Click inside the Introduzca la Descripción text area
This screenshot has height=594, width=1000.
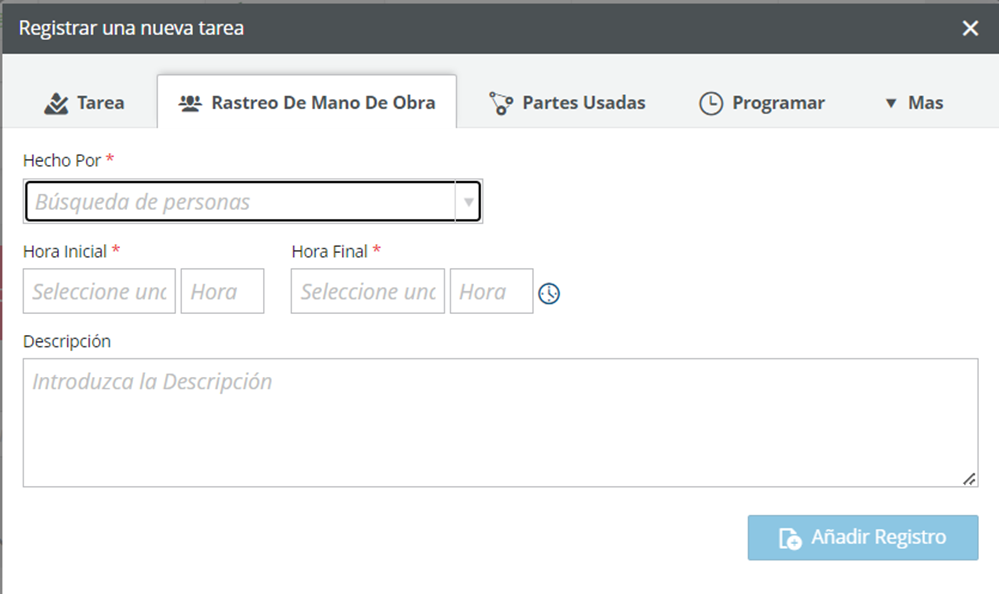point(501,422)
